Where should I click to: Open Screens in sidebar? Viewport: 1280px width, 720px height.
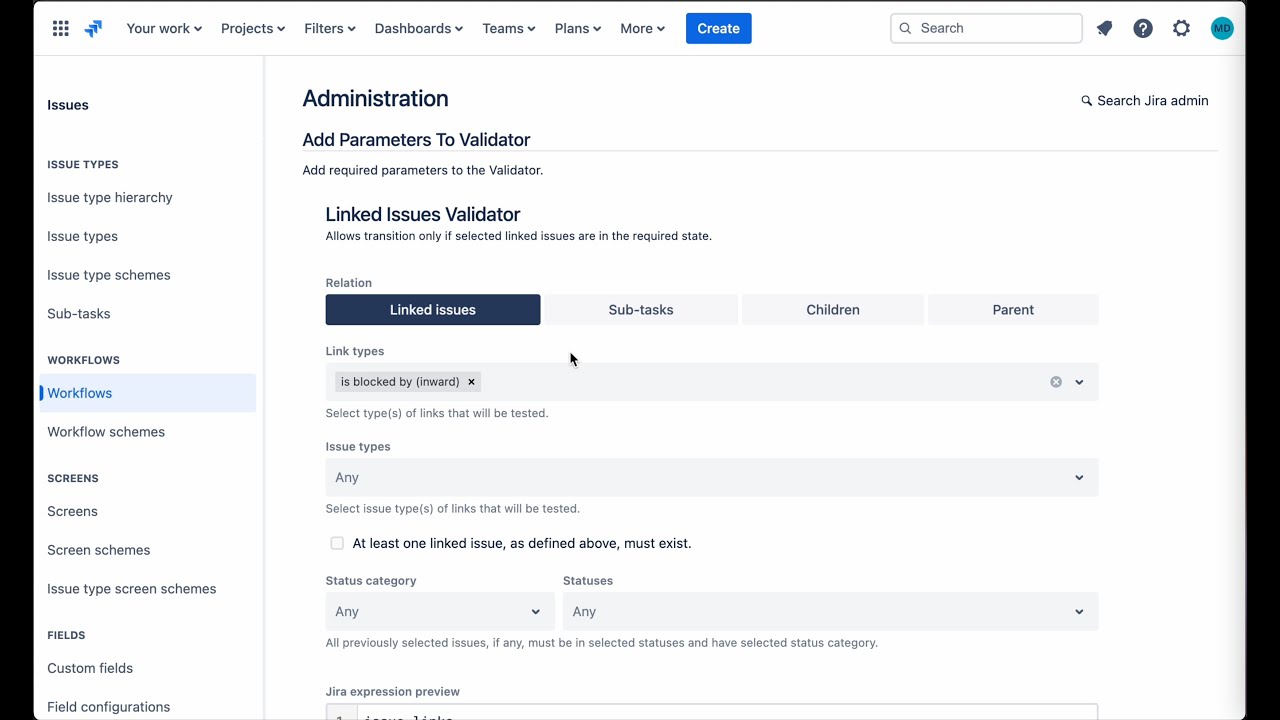pyautogui.click(x=72, y=511)
